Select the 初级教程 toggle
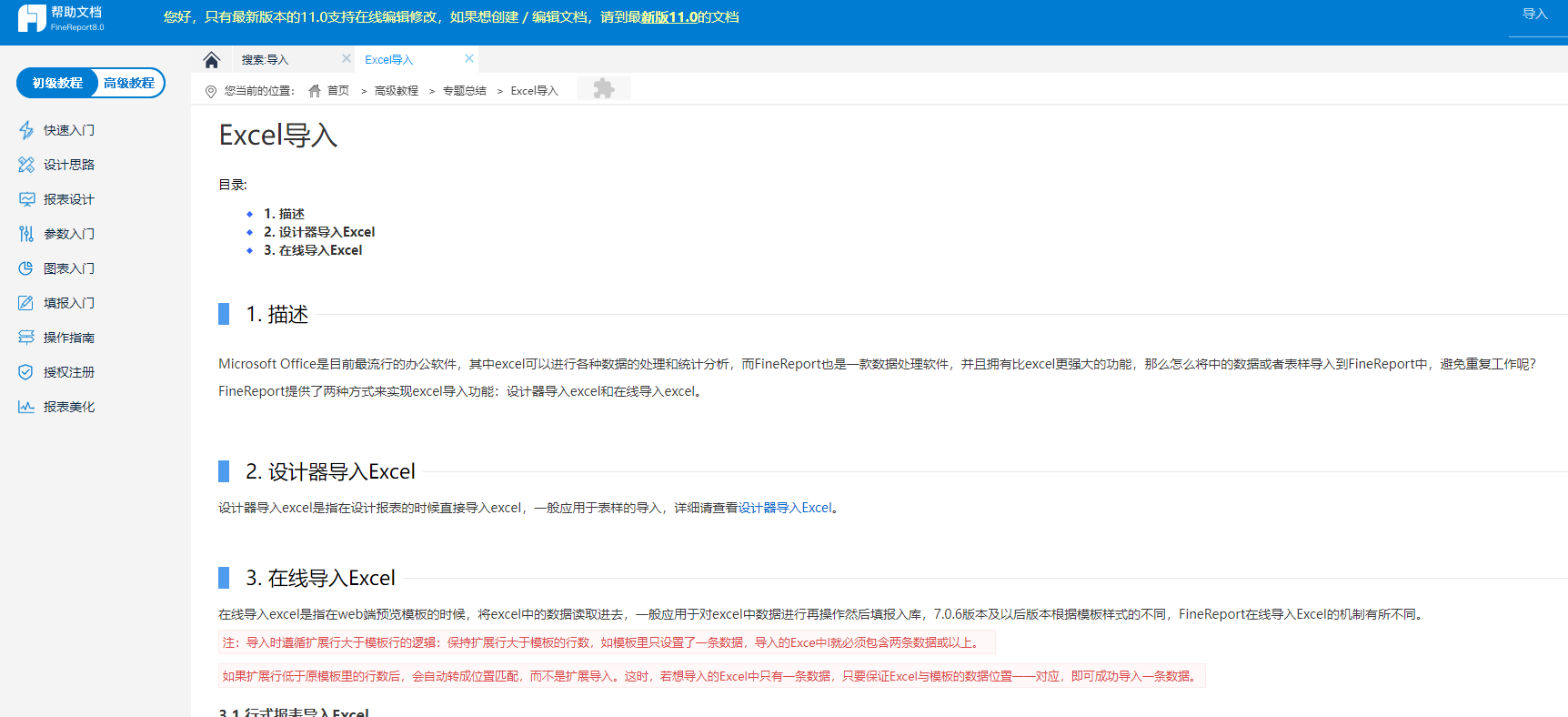 point(57,83)
